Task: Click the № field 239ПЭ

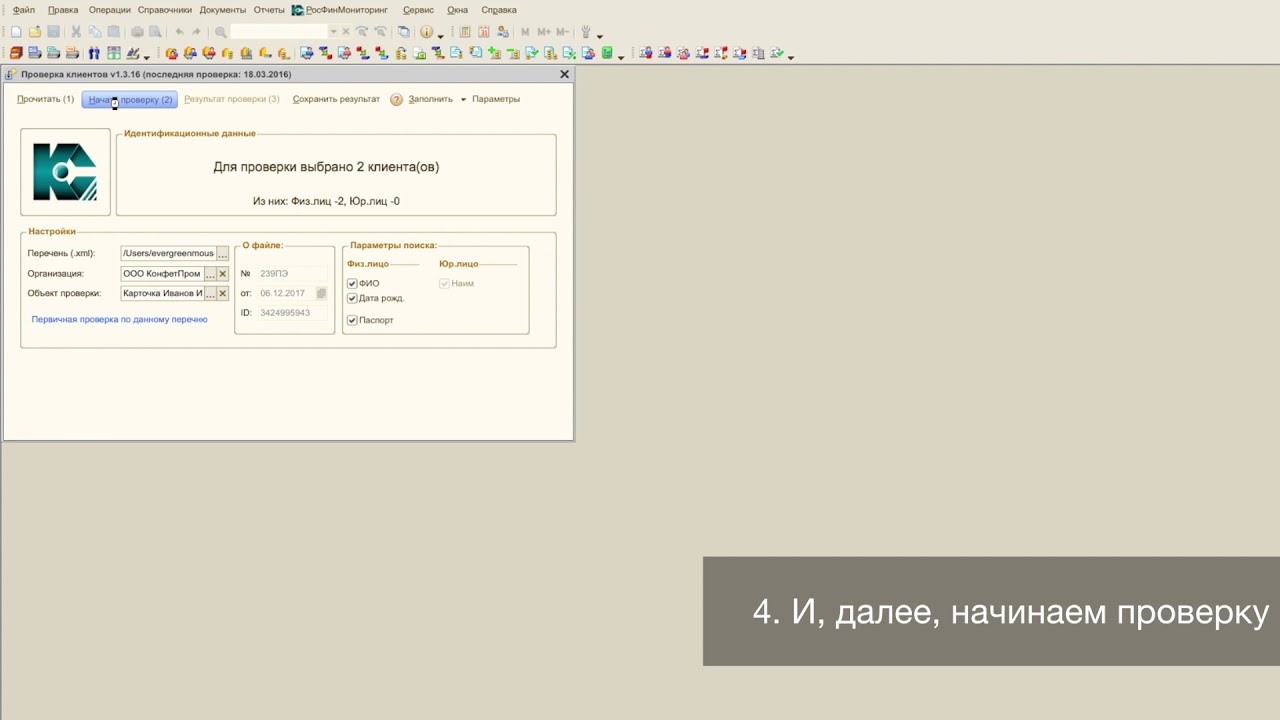Action: click(293, 273)
